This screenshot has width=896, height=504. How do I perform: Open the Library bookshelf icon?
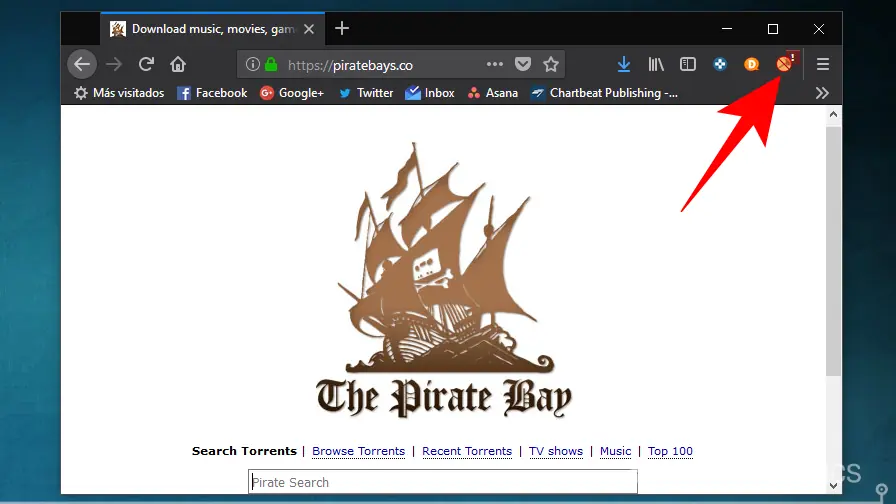(656, 64)
